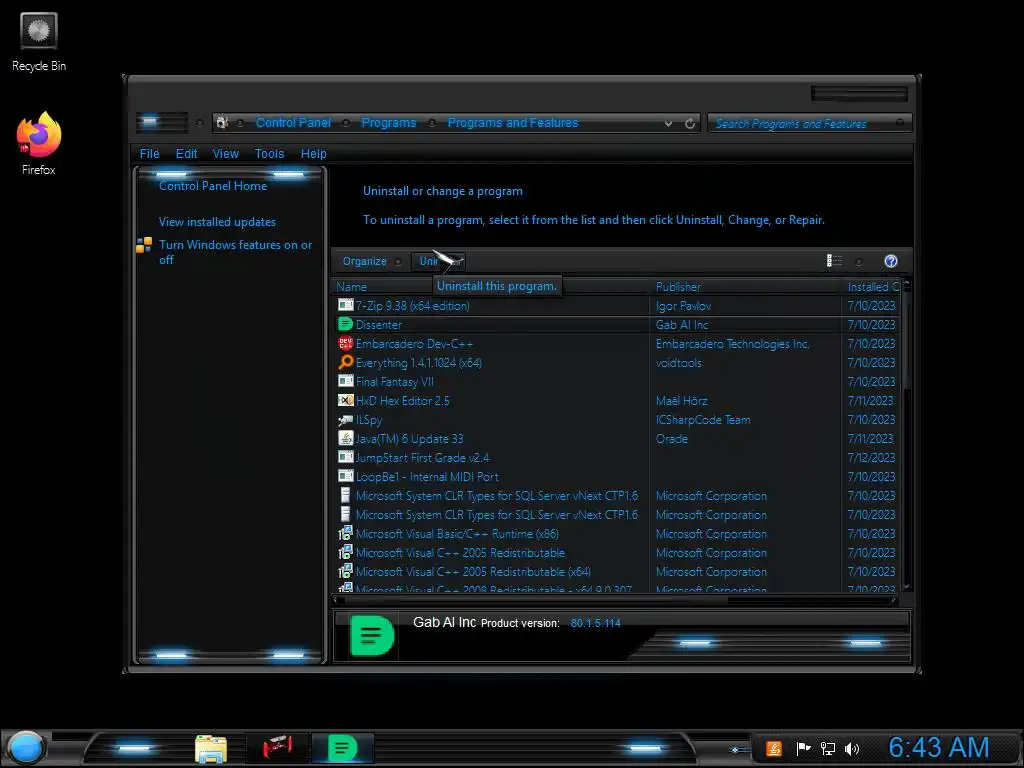Click the HxD Hex Editor icon
1024x768 pixels.
pos(345,400)
